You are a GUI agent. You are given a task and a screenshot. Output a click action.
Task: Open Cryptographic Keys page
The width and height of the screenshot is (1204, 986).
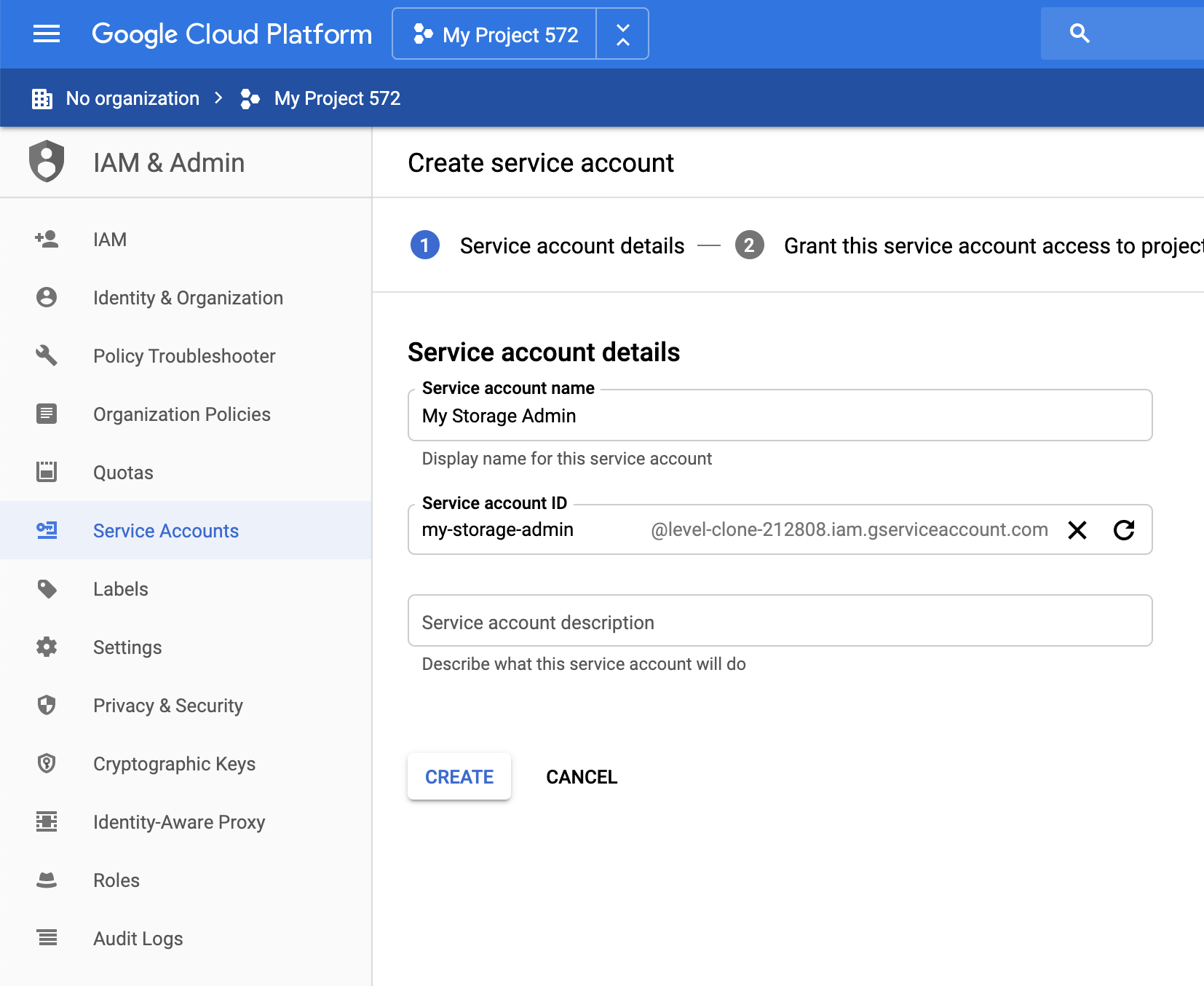(174, 764)
